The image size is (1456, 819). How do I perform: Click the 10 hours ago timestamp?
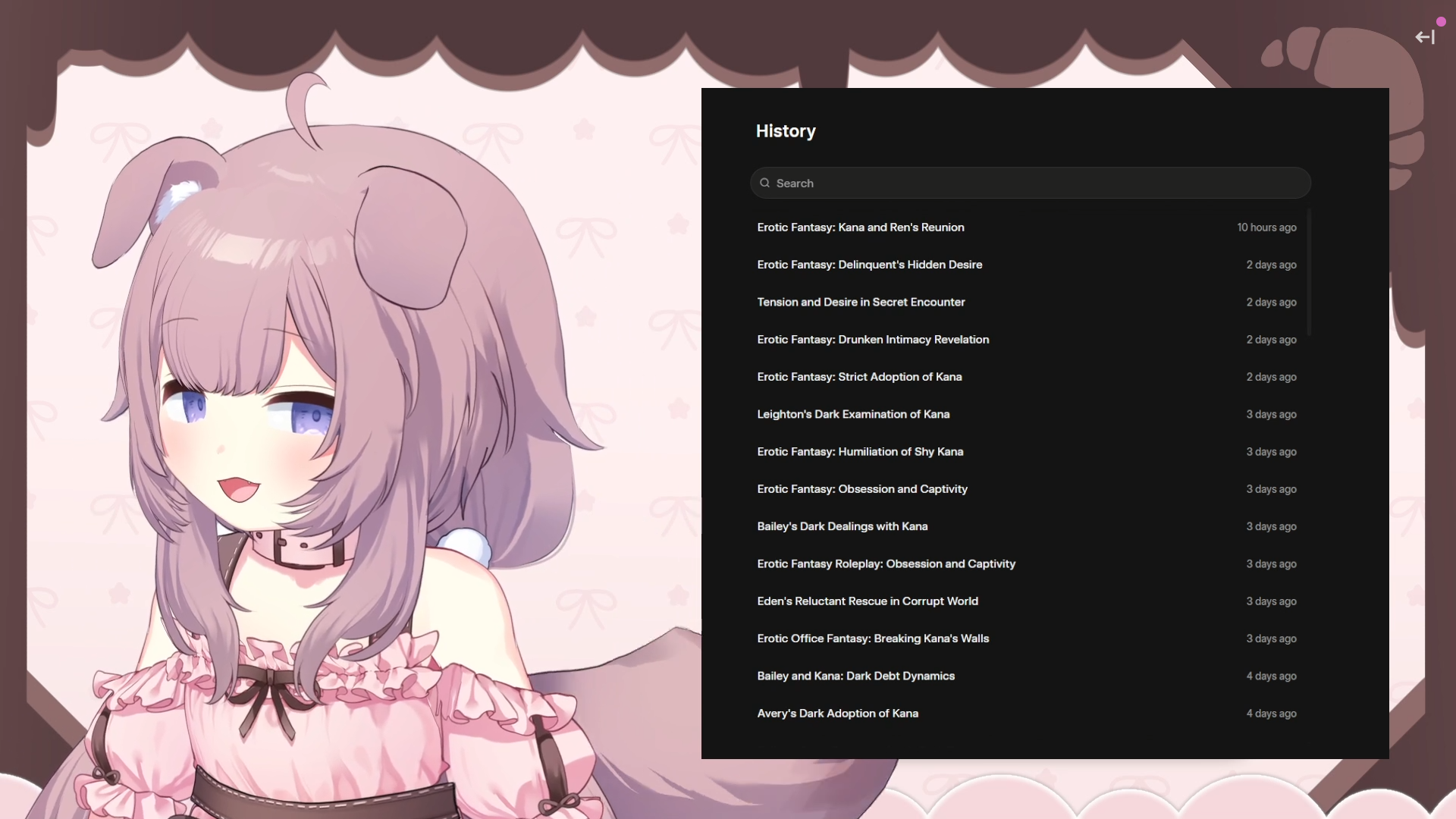(1266, 227)
